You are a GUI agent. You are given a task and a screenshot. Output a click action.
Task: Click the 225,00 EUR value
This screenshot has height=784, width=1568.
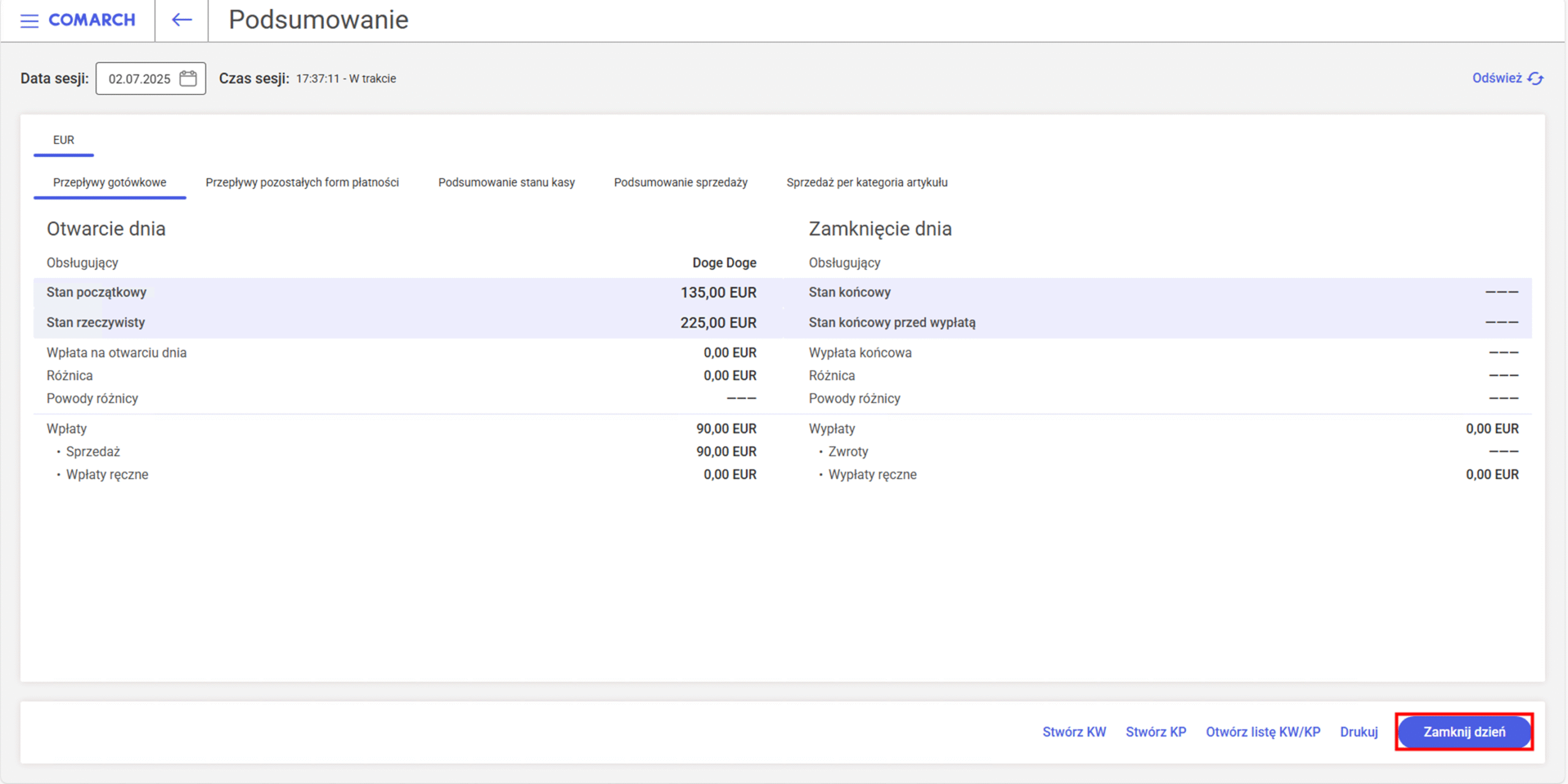pyautogui.click(x=718, y=323)
